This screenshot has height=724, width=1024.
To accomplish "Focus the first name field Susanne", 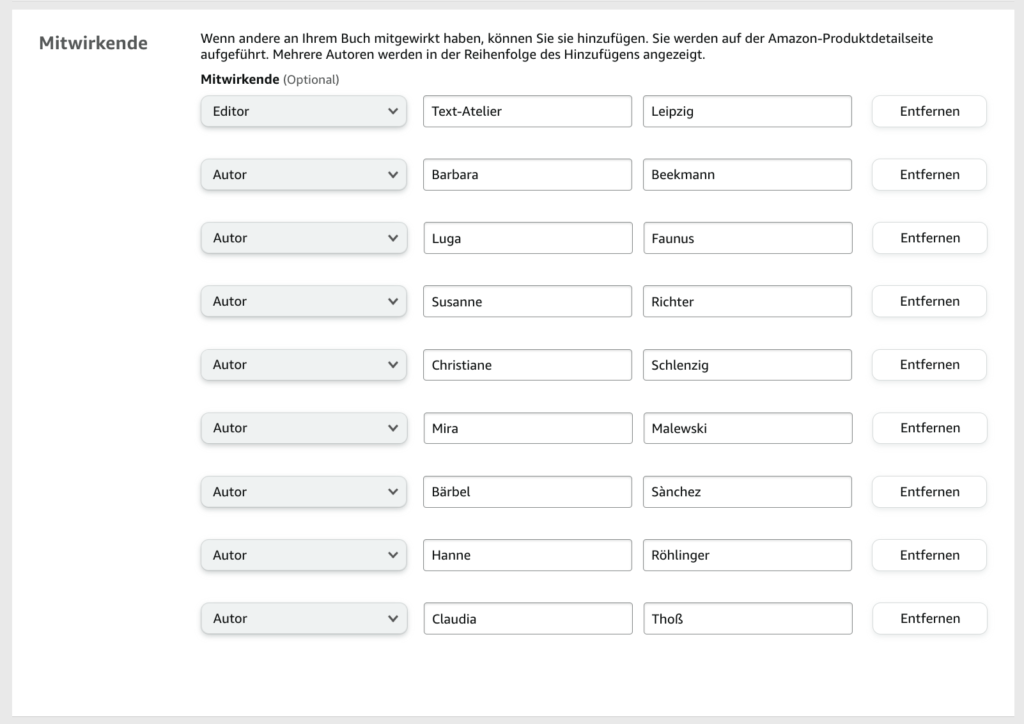I will [x=527, y=301].
